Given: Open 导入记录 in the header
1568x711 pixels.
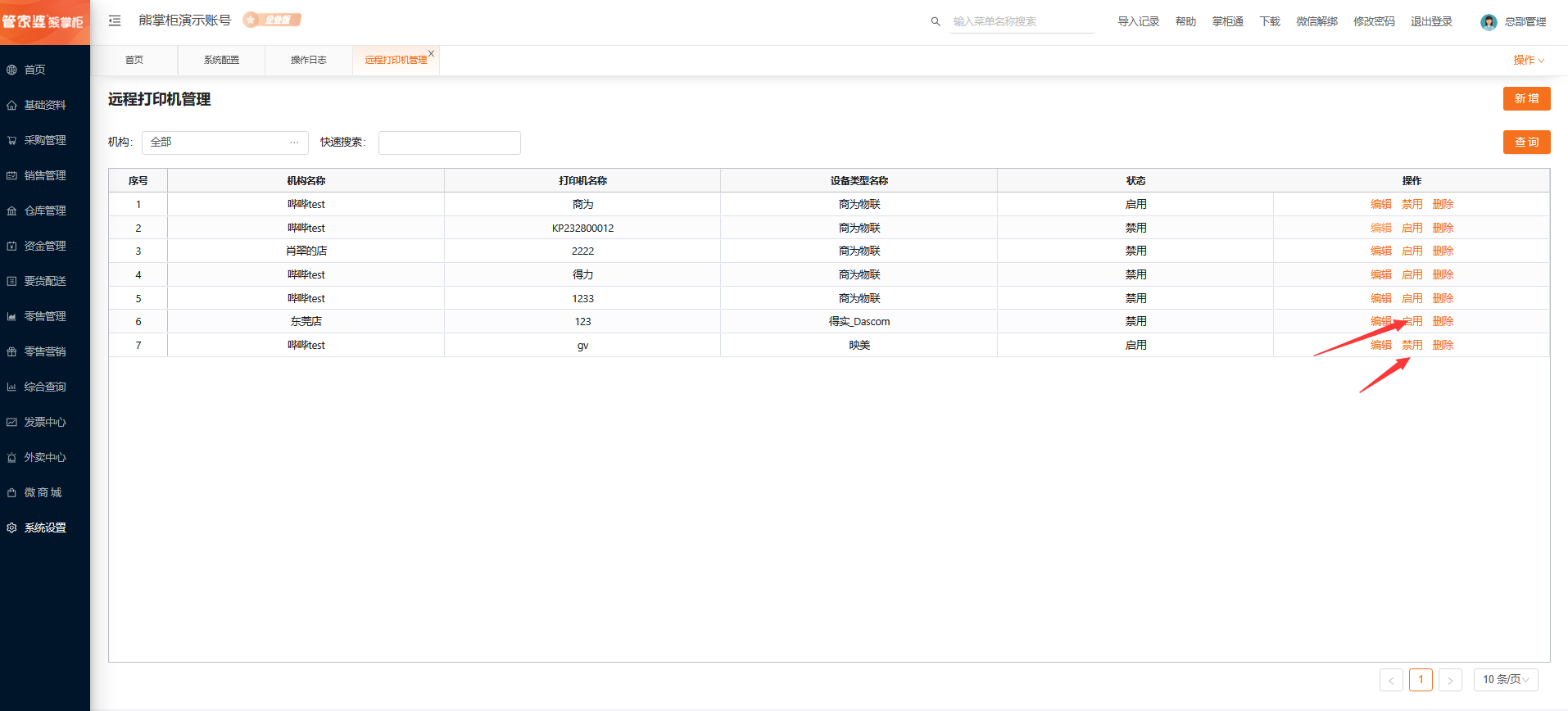Looking at the screenshot, I should click(x=1139, y=21).
